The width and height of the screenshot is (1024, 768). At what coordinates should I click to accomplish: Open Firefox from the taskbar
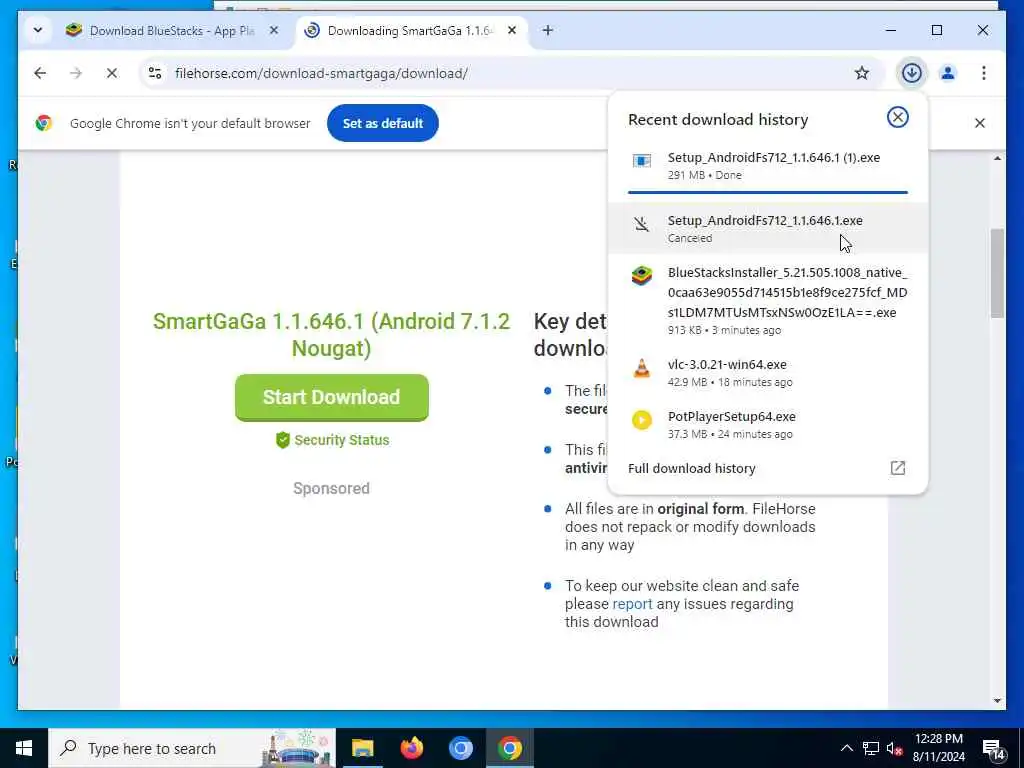click(x=411, y=748)
